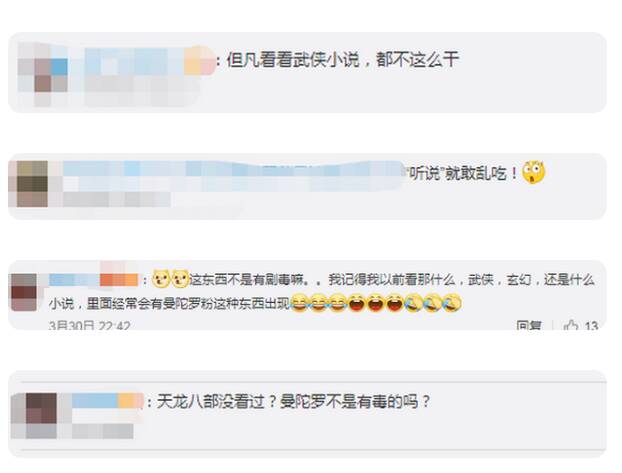Click the first open-mouth laughing emoji

coord(356,303)
